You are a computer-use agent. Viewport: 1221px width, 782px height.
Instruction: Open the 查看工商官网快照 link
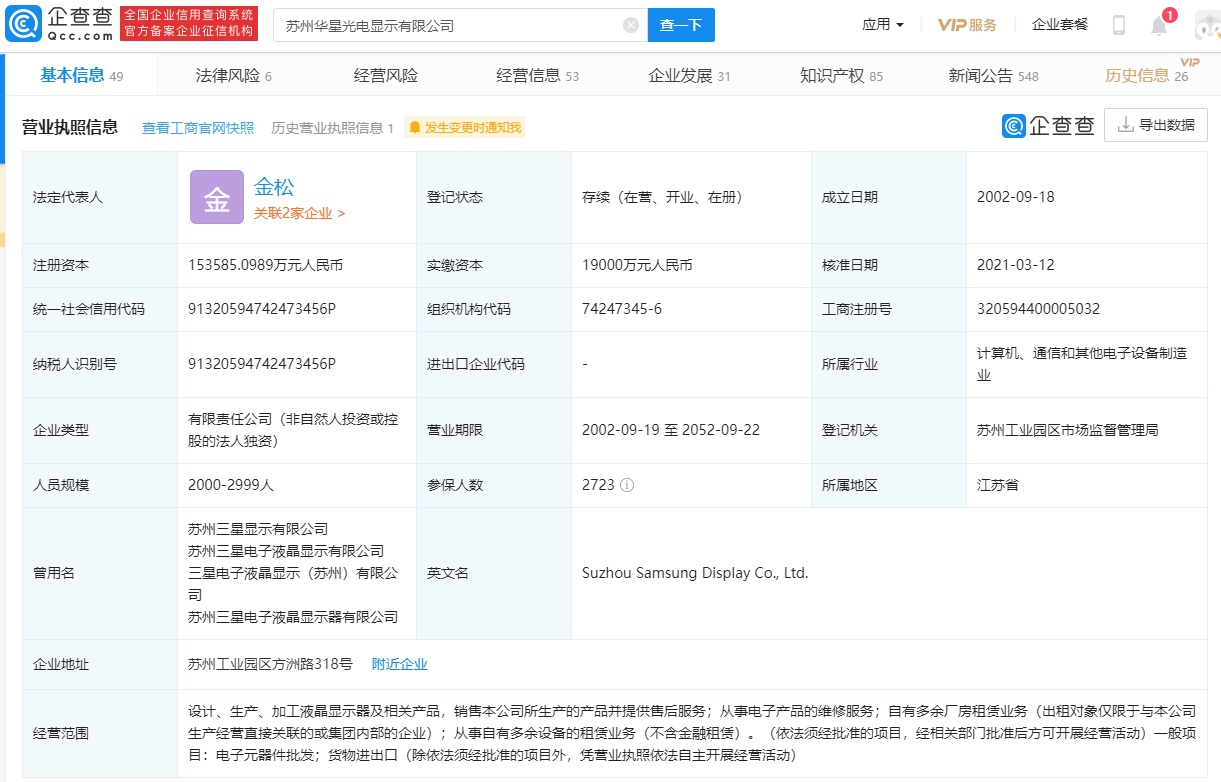tap(198, 128)
